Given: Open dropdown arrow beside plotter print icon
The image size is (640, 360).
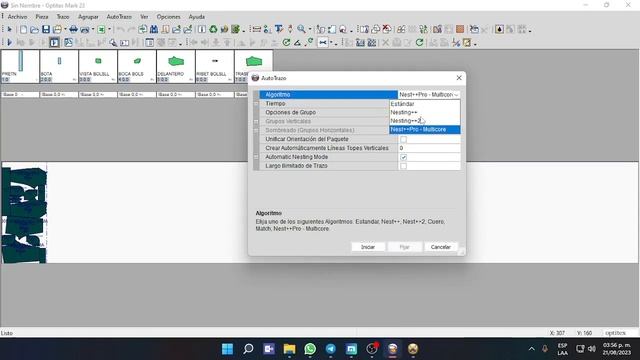Looking at the screenshot, I should (93, 29).
